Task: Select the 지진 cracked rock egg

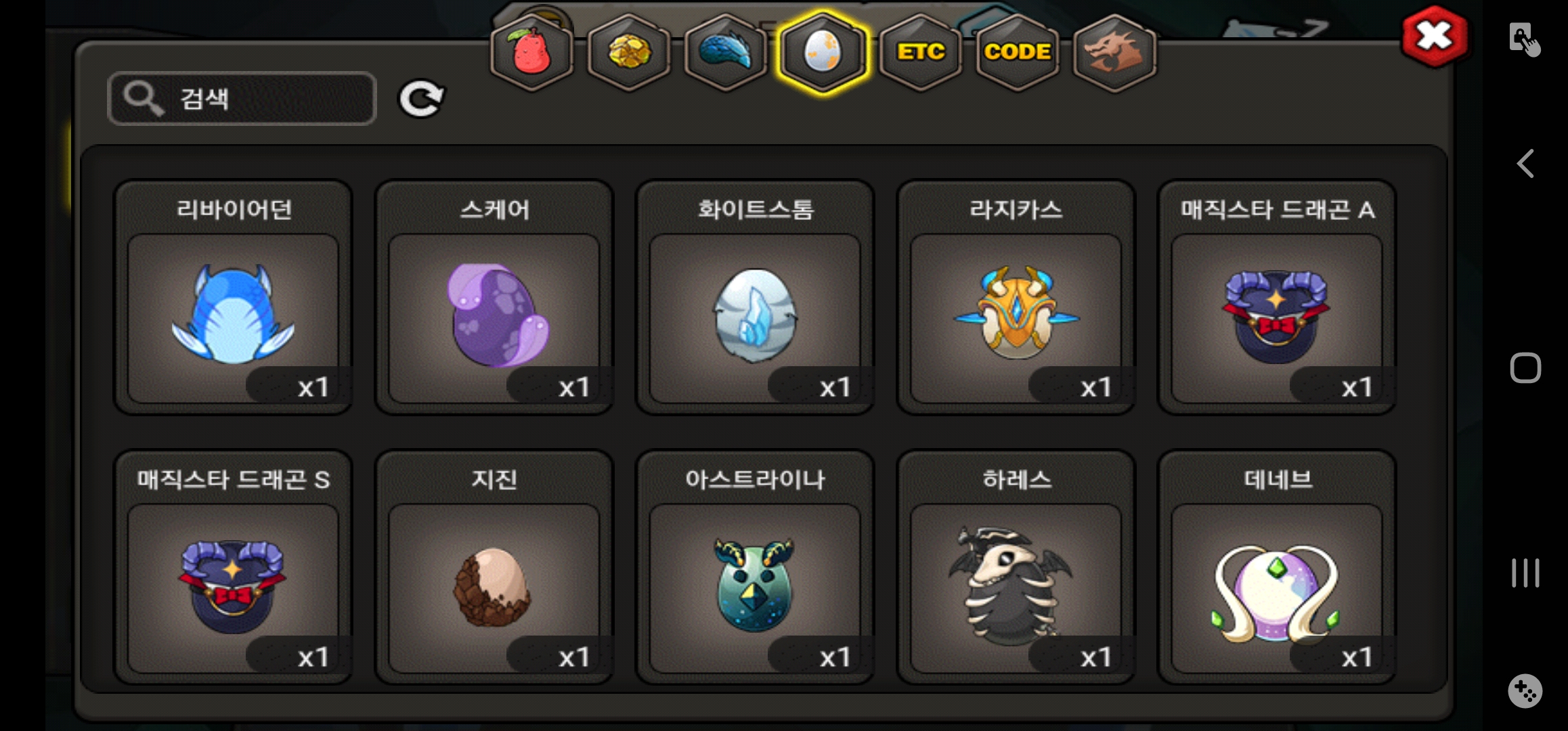Action: click(x=494, y=567)
